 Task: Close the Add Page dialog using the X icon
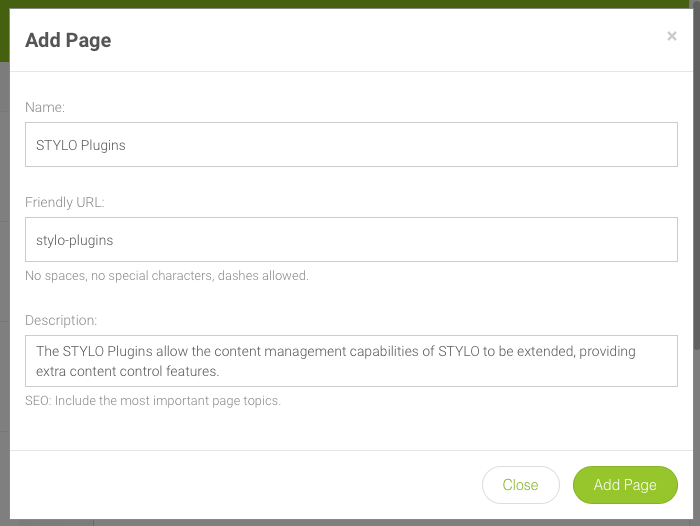672,36
